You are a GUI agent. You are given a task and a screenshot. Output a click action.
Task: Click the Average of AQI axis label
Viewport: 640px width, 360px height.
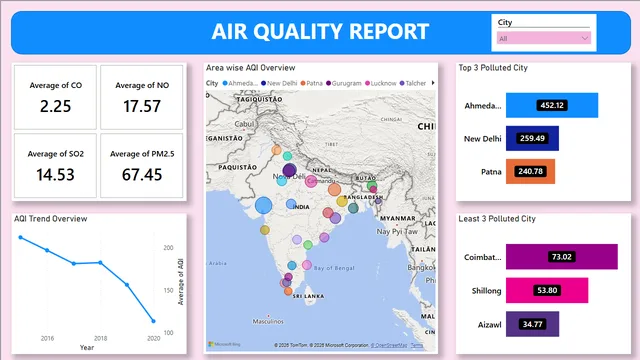click(x=180, y=282)
